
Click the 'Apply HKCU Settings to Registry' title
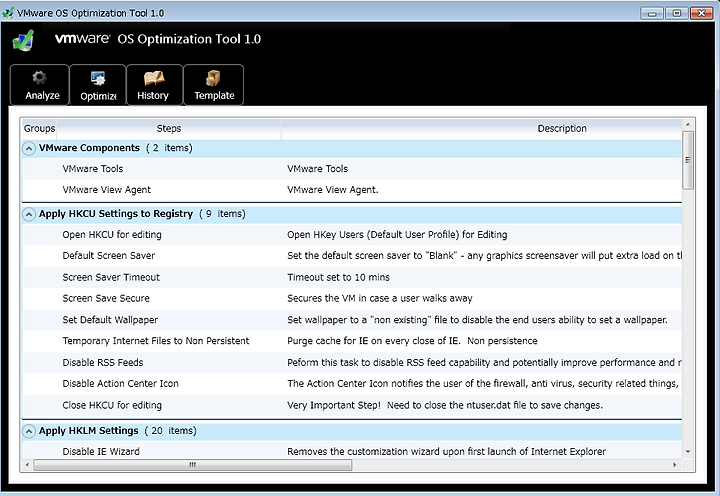pos(116,214)
